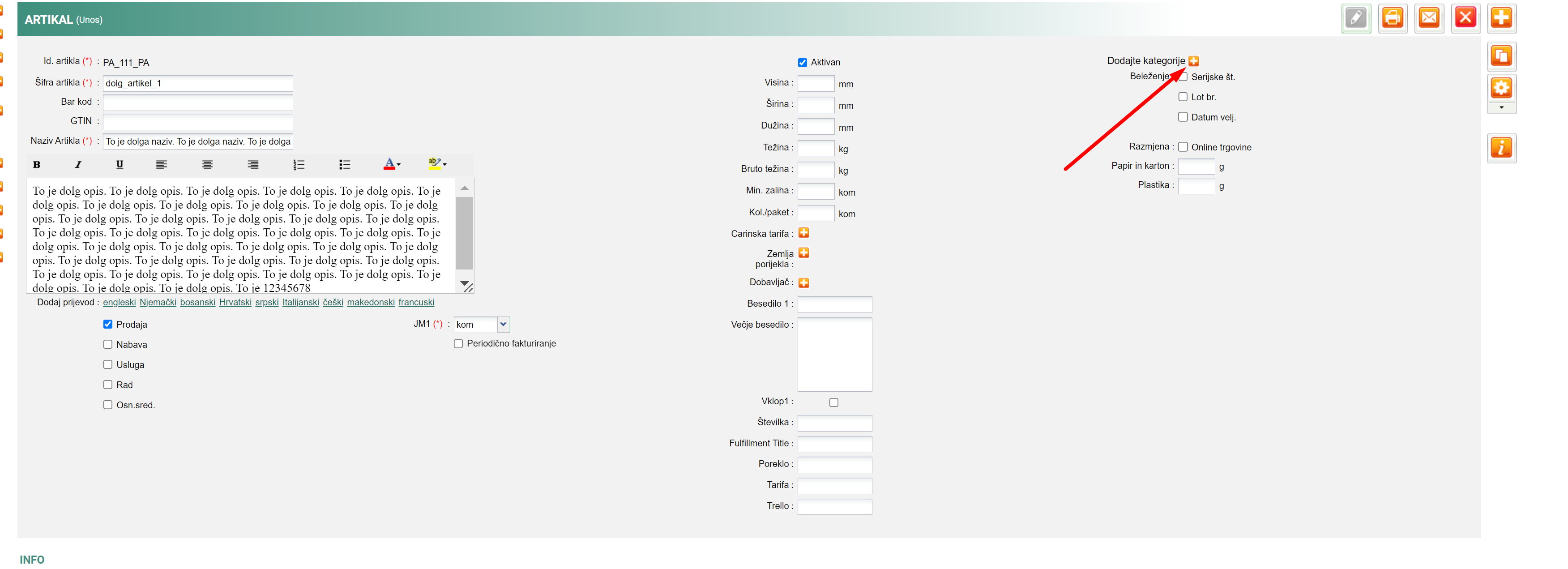Check the Online trgovine checkbox
The width and height of the screenshot is (1568, 569).
pyautogui.click(x=1183, y=147)
